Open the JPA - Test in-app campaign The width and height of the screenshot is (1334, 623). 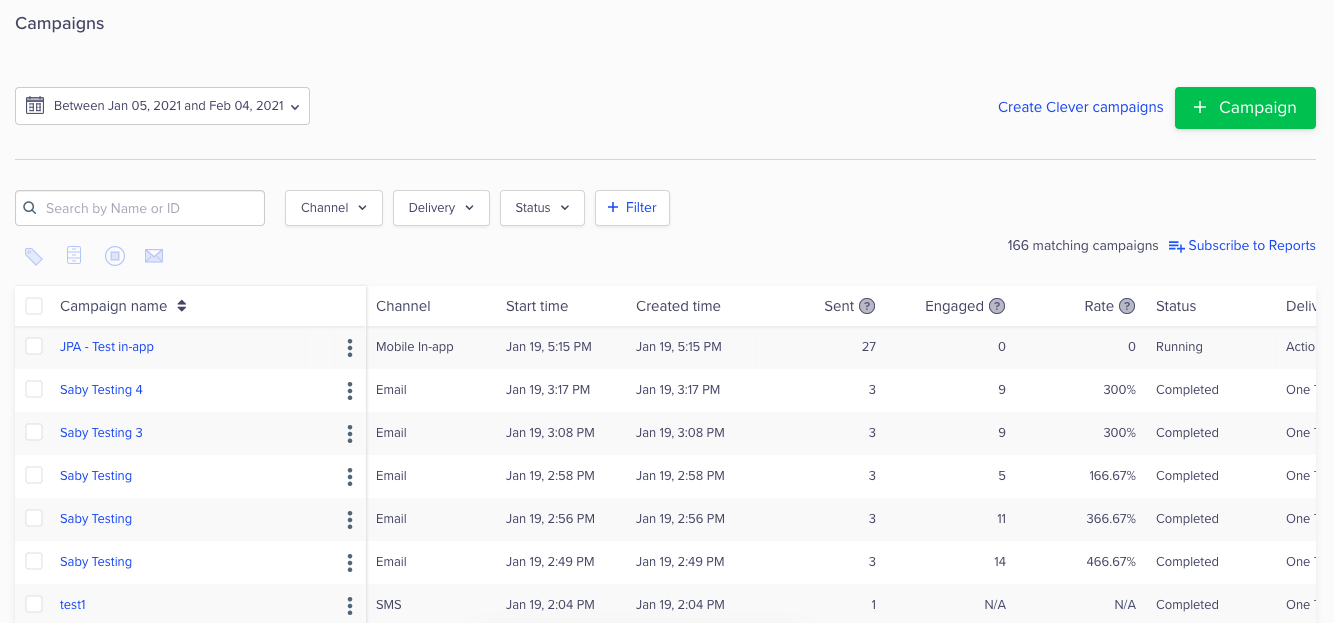[107, 347]
